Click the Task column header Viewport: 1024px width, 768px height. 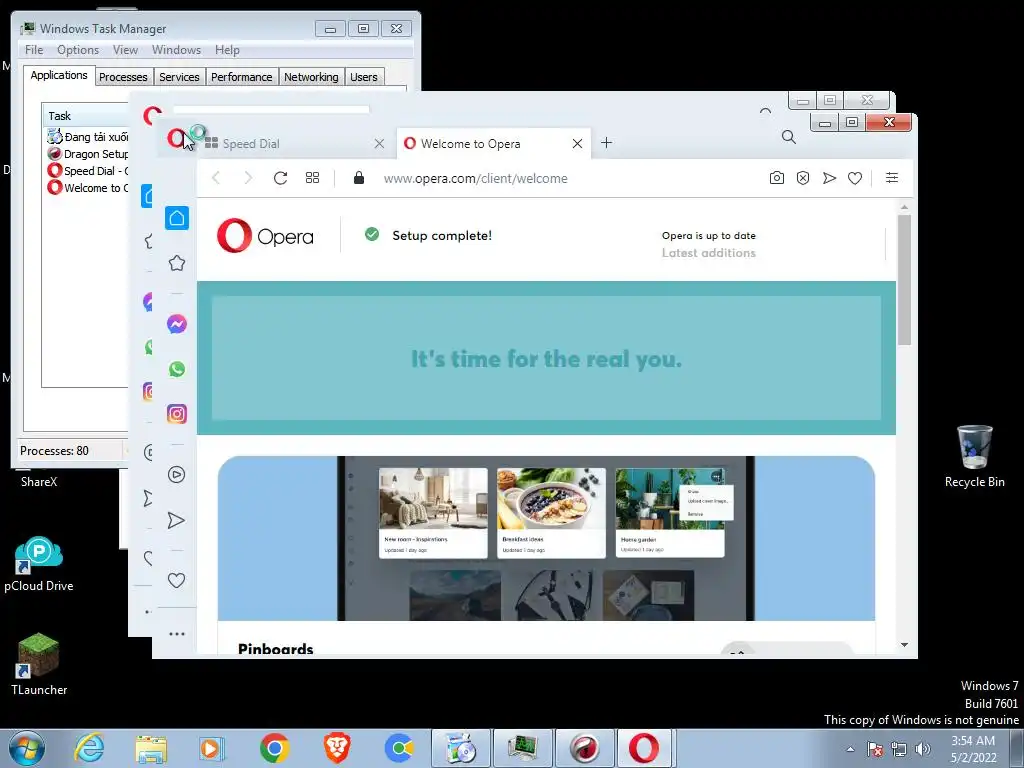pos(85,116)
